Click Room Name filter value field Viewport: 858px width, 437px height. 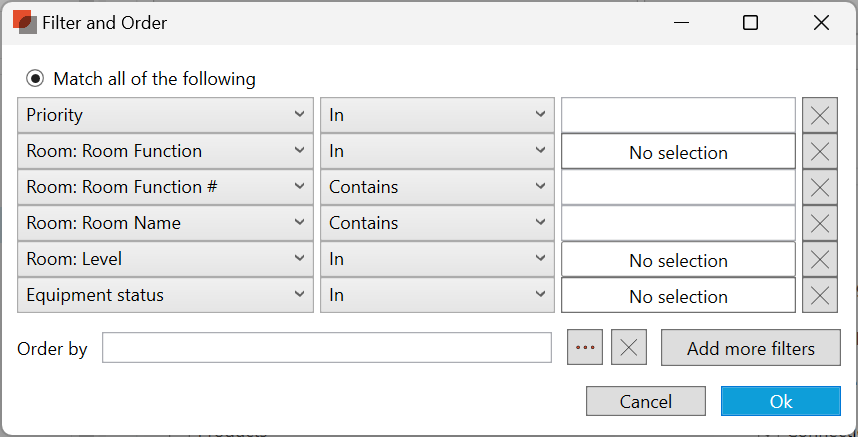pos(678,223)
